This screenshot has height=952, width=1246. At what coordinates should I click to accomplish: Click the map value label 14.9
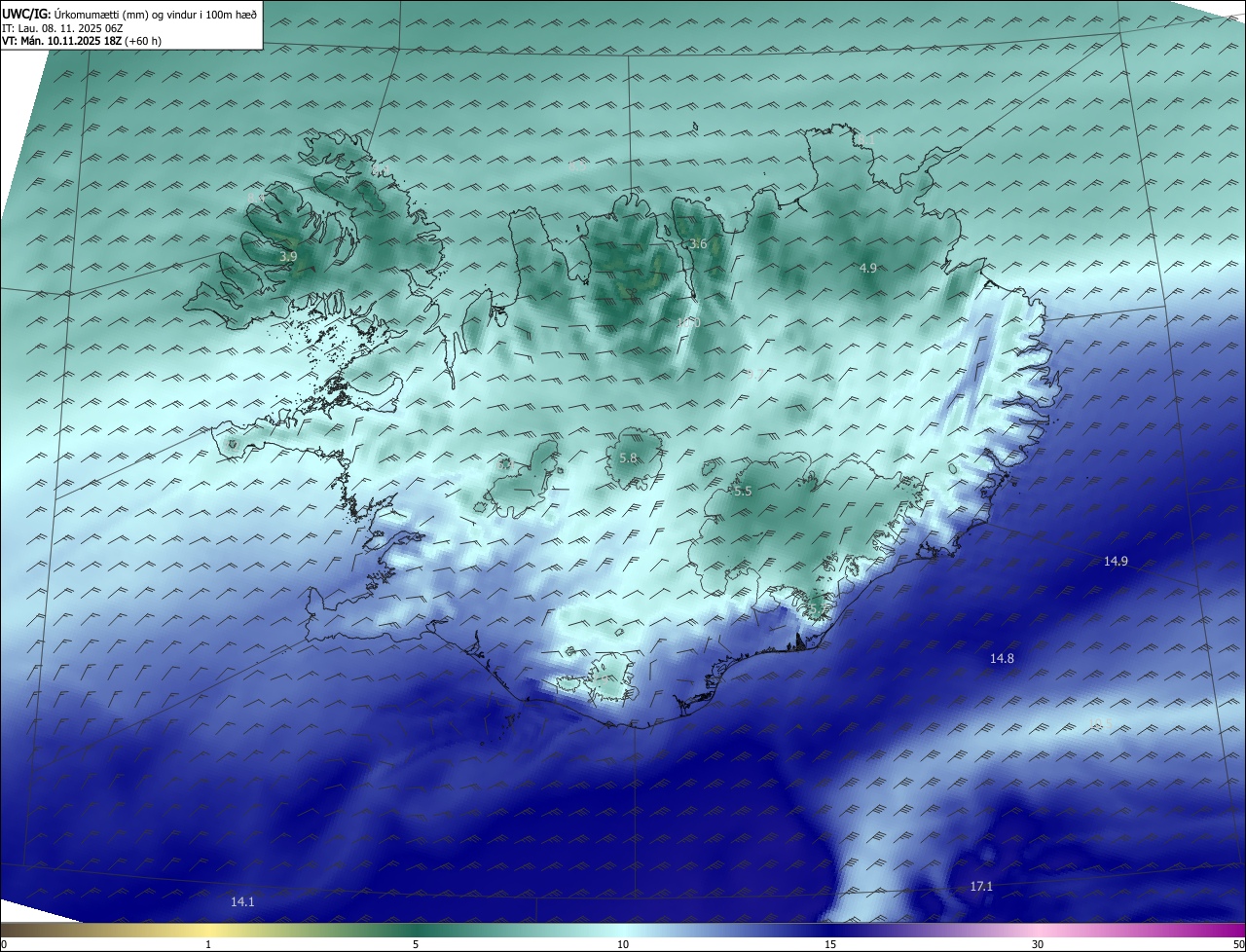1116,562
